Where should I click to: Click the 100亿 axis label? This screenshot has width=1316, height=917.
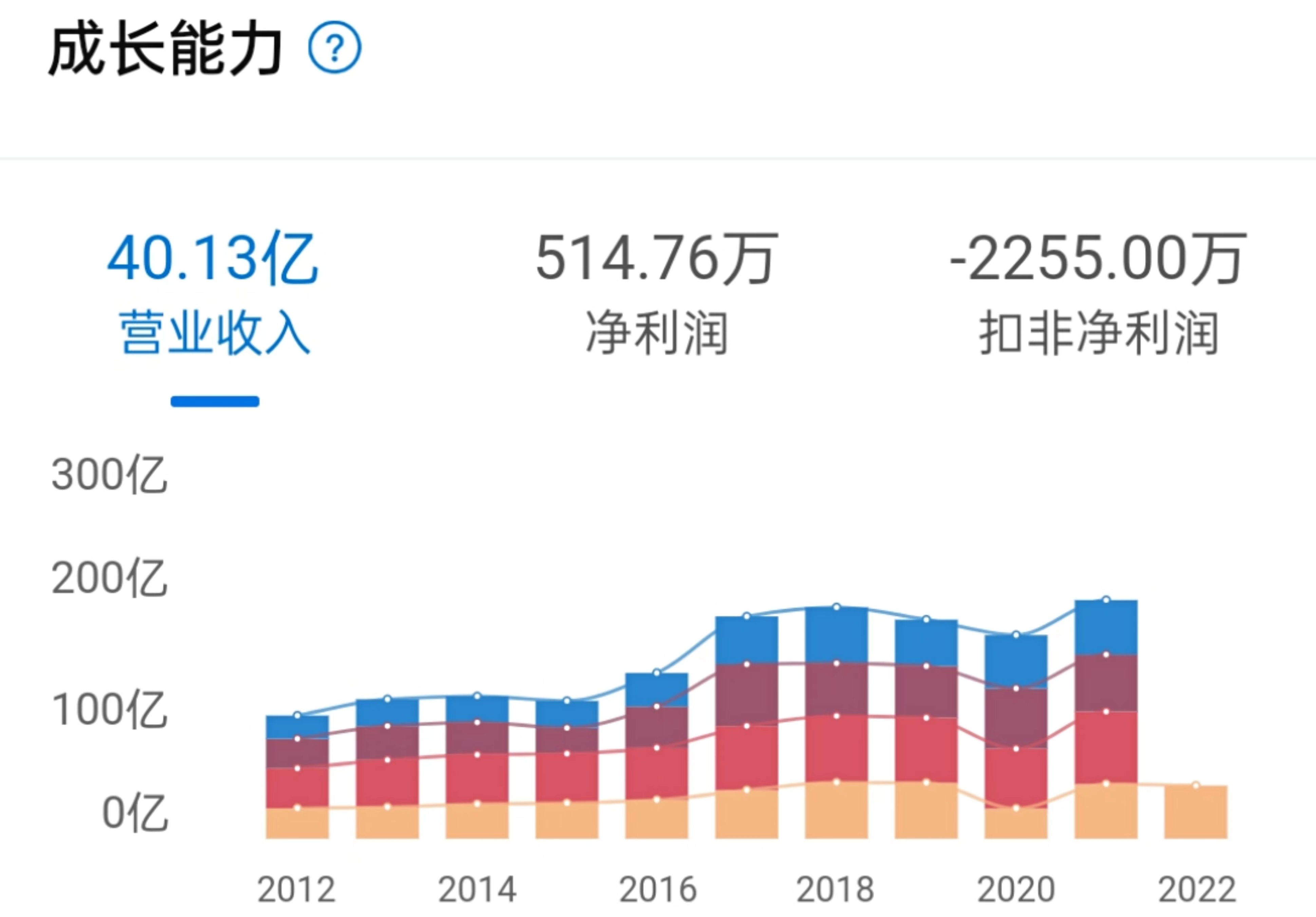click(x=110, y=709)
